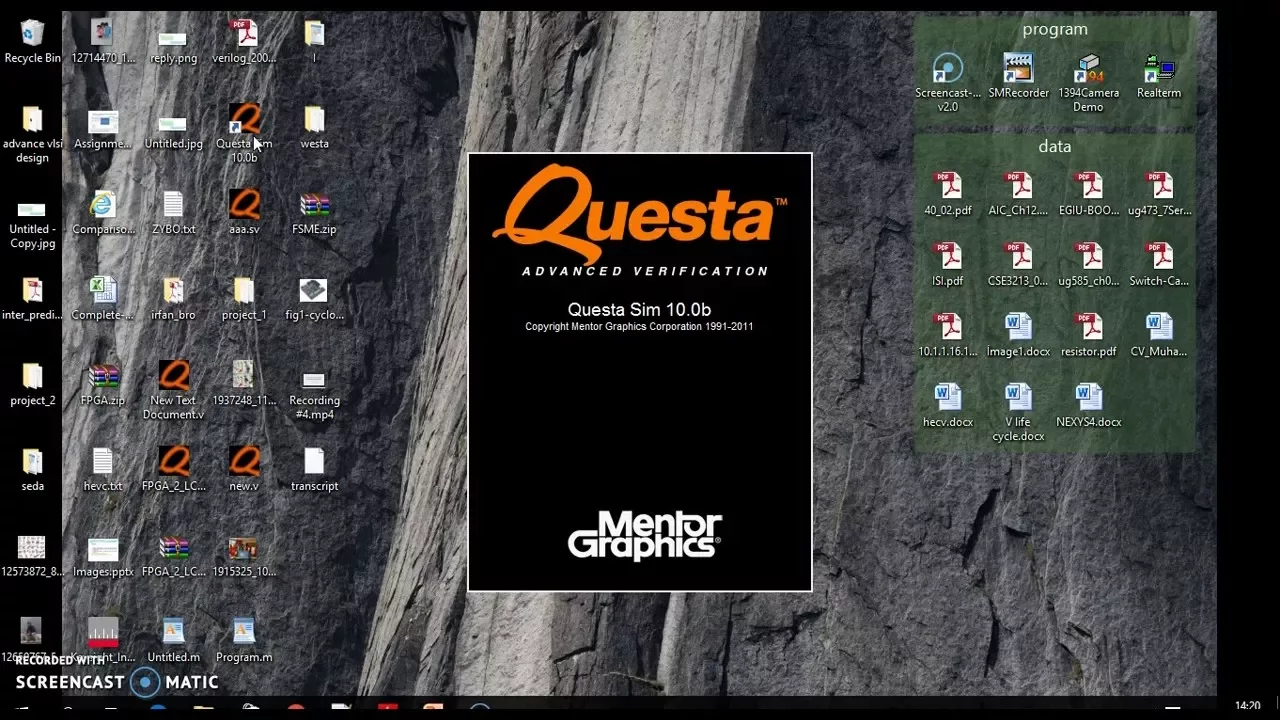Open the Program.m MATLAB file
The image size is (1280, 720).
tap(244, 641)
